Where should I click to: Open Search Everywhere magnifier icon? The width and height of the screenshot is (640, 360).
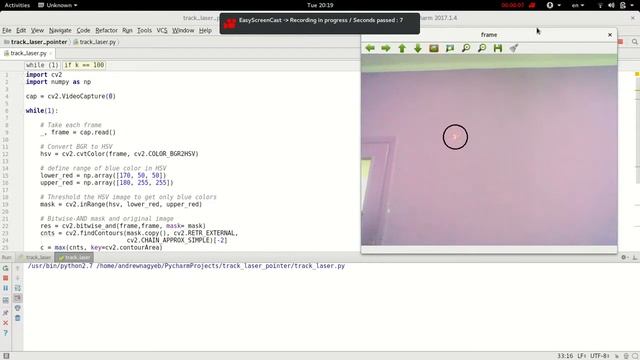pos(635,42)
